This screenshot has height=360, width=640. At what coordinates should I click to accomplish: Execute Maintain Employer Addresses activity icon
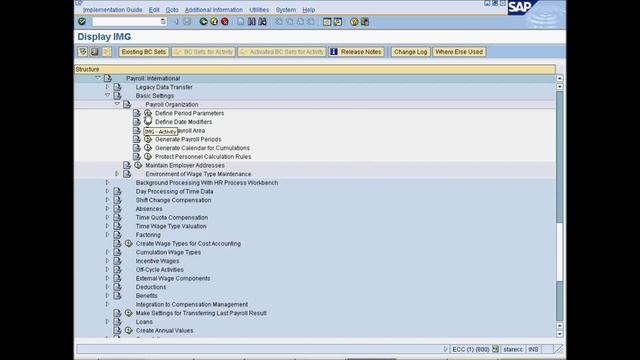[x=138, y=165]
